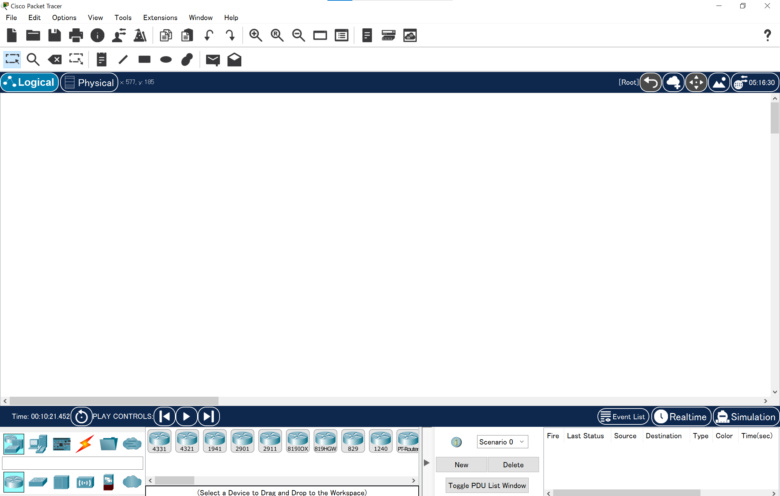This screenshot has width=780, height=496.
Task: Select the Switches subcategory icon
Action: coord(38,482)
